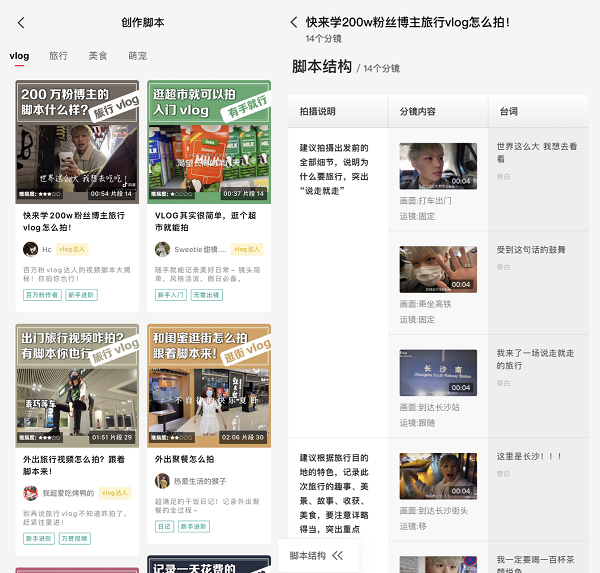
Task: Select the vlog tab
Action: click(x=19, y=56)
